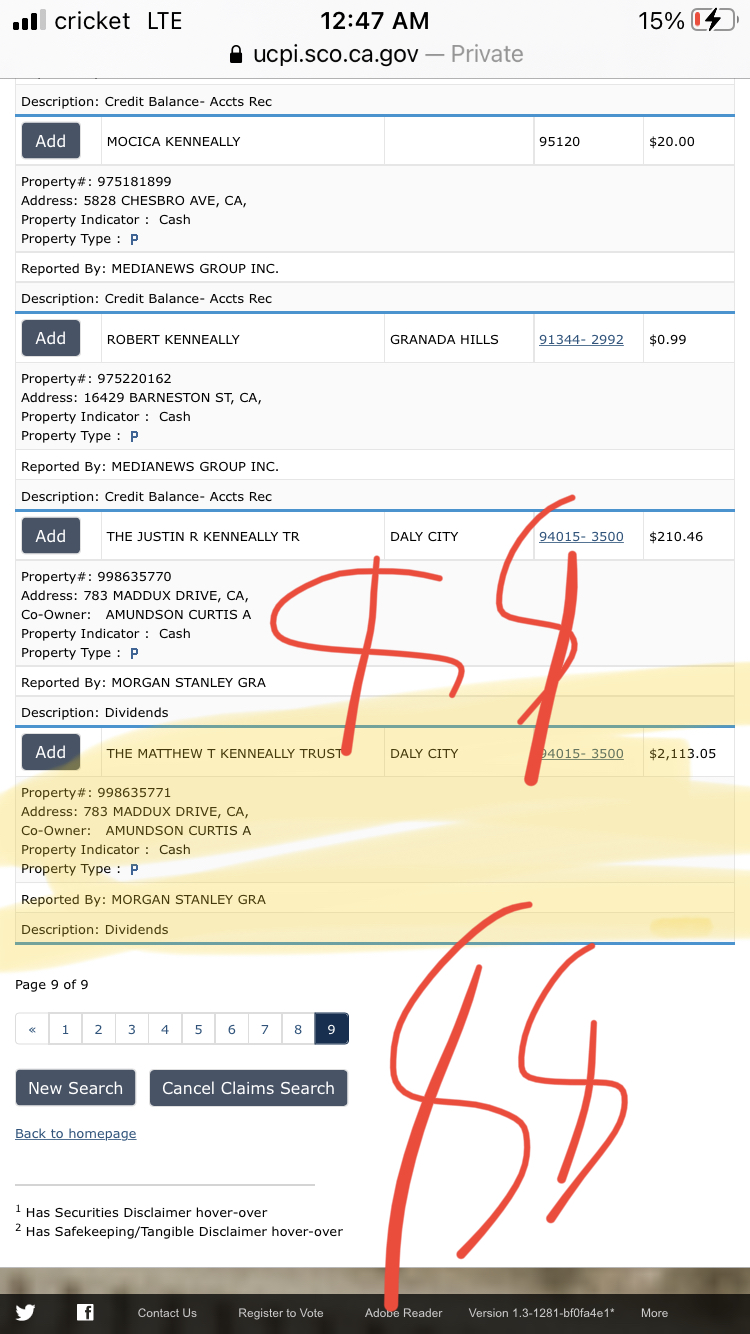
Task: Open More in the footer
Action: 654,1313
